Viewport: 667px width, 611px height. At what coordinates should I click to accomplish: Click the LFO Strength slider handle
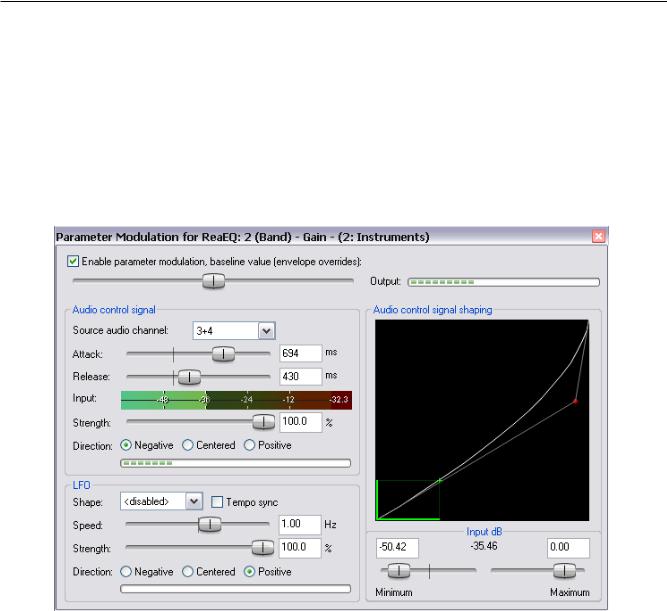(x=262, y=548)
